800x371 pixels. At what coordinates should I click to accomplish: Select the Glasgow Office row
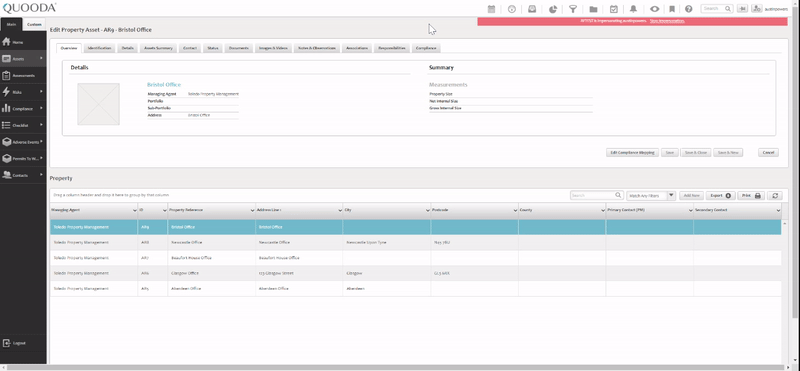(x=415, y=273)
